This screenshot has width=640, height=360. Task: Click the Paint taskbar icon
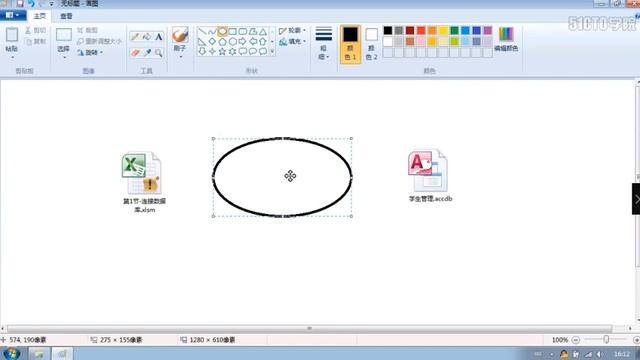pos(62,353)
